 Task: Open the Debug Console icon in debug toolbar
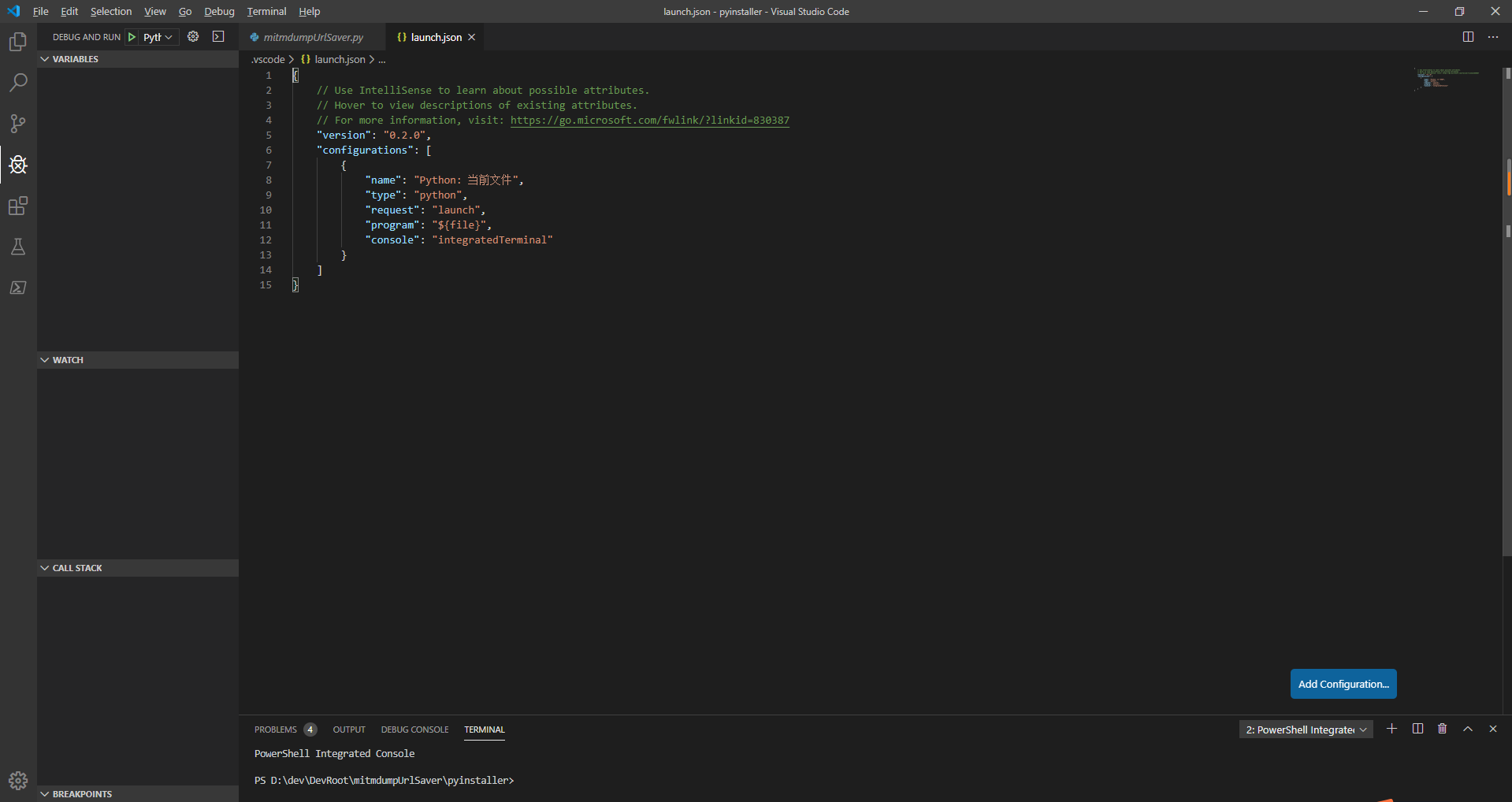click(x=218, y=37)
